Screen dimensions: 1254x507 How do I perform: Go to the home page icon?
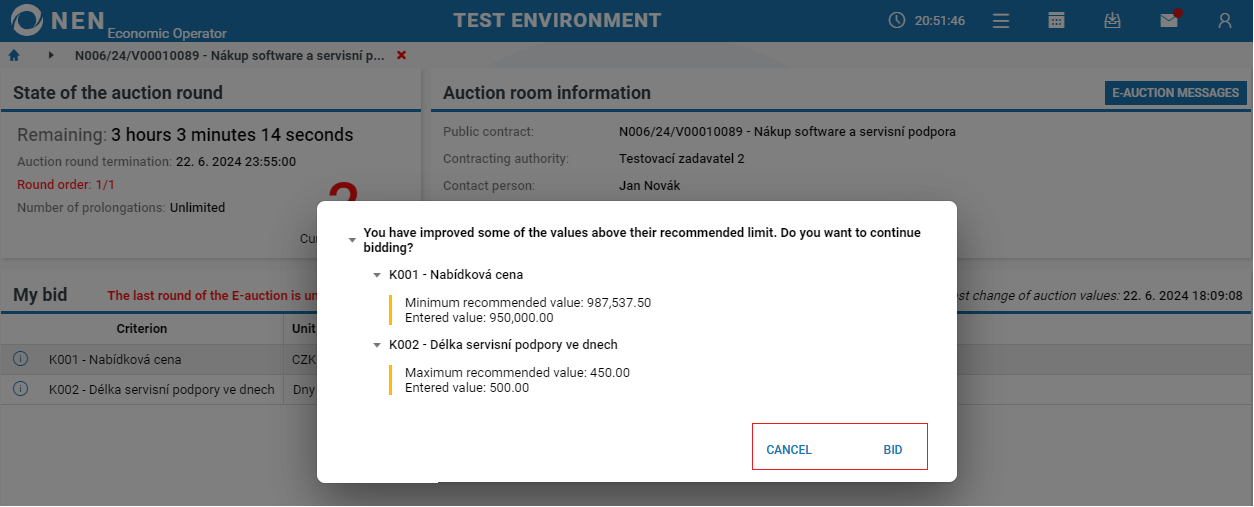[14, 55]
